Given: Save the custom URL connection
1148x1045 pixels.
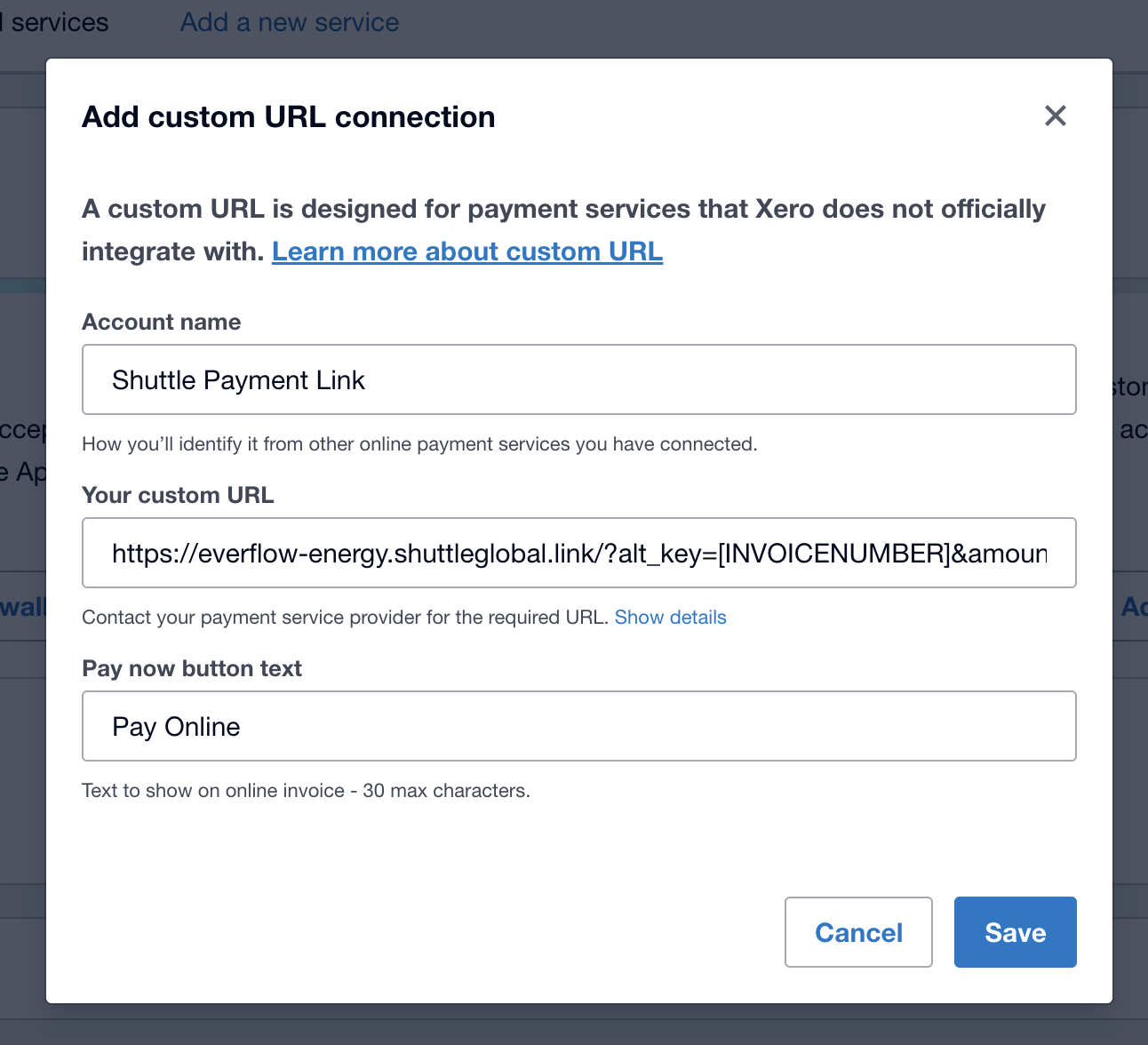Looking at the screenshot, I should point(1015,932).
